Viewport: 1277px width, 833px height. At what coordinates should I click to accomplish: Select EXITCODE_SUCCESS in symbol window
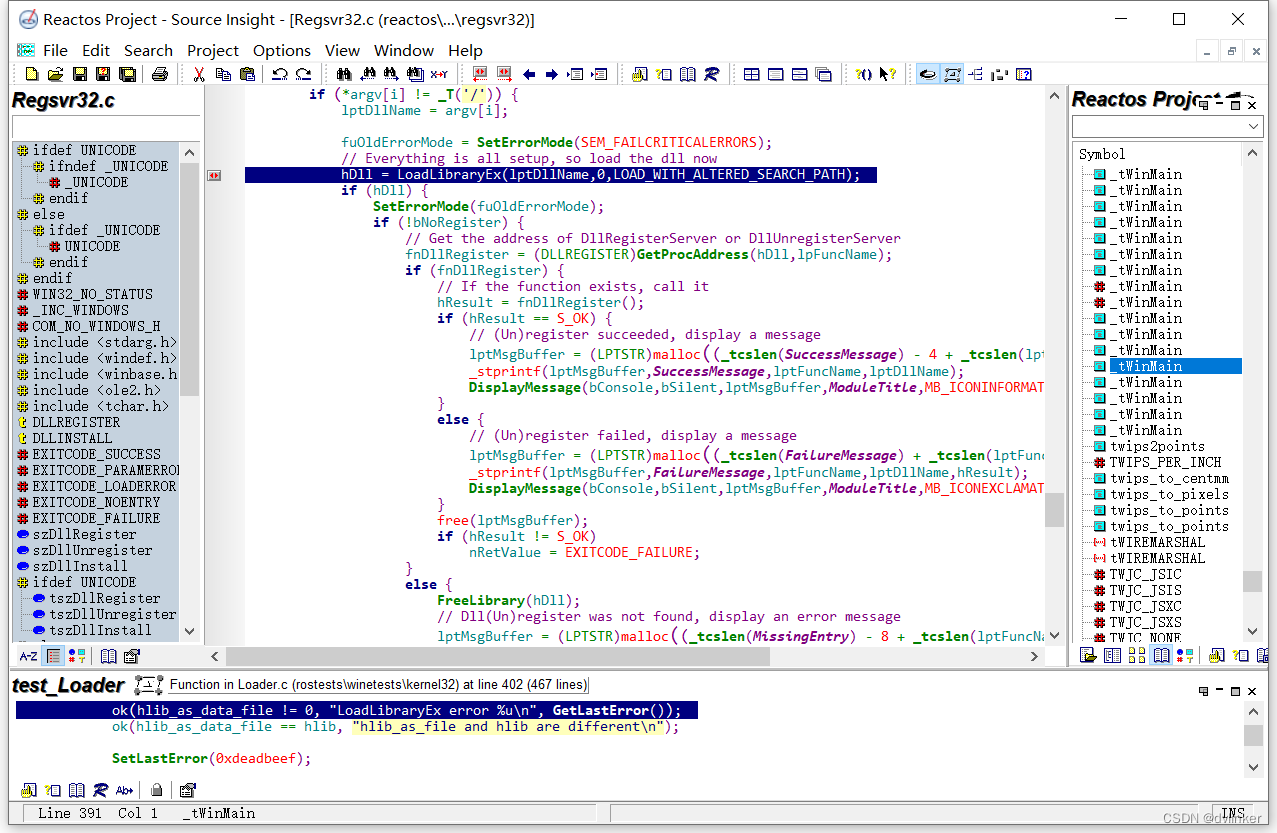pos(96,454)
